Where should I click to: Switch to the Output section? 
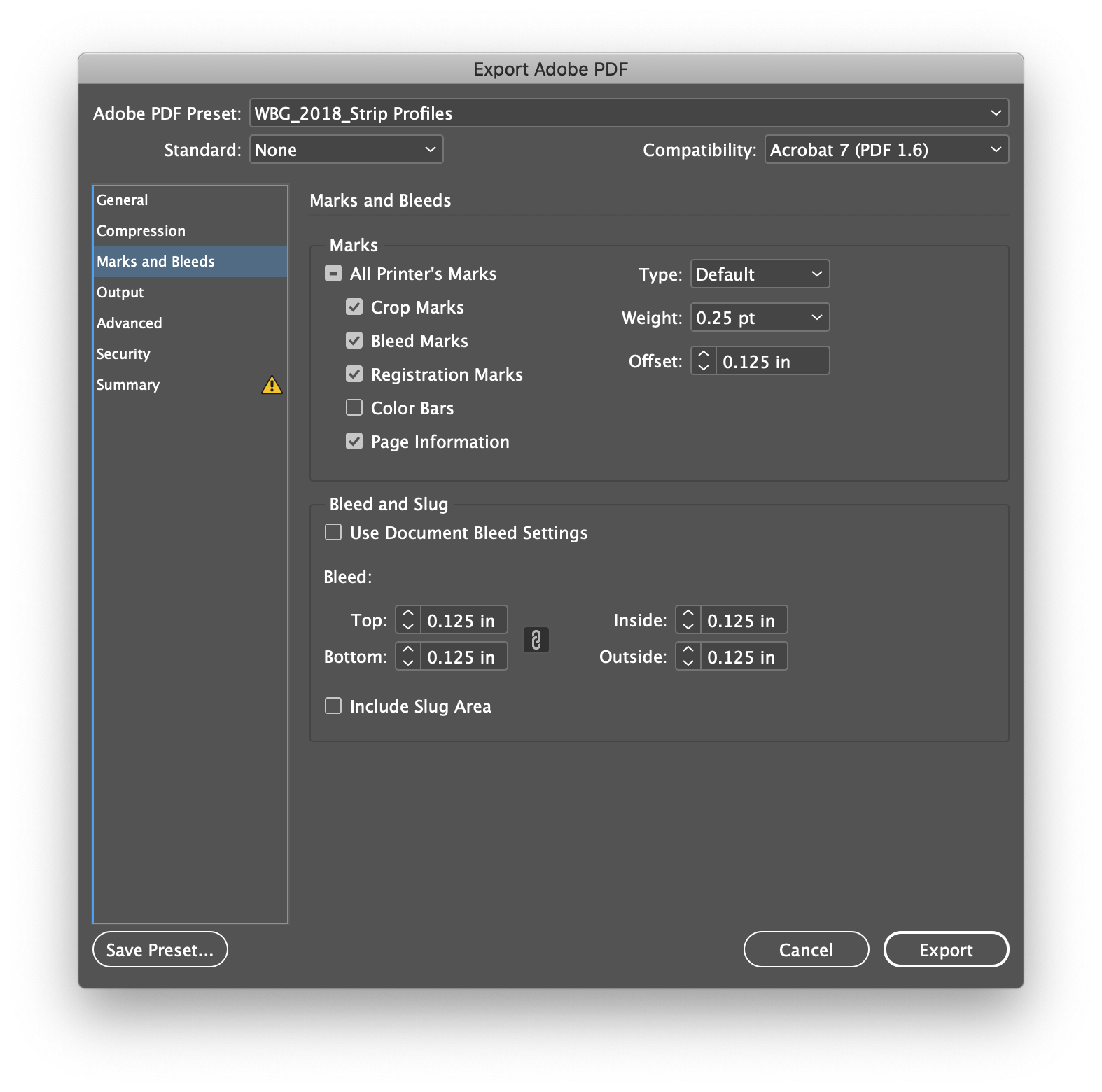point(190,293)
